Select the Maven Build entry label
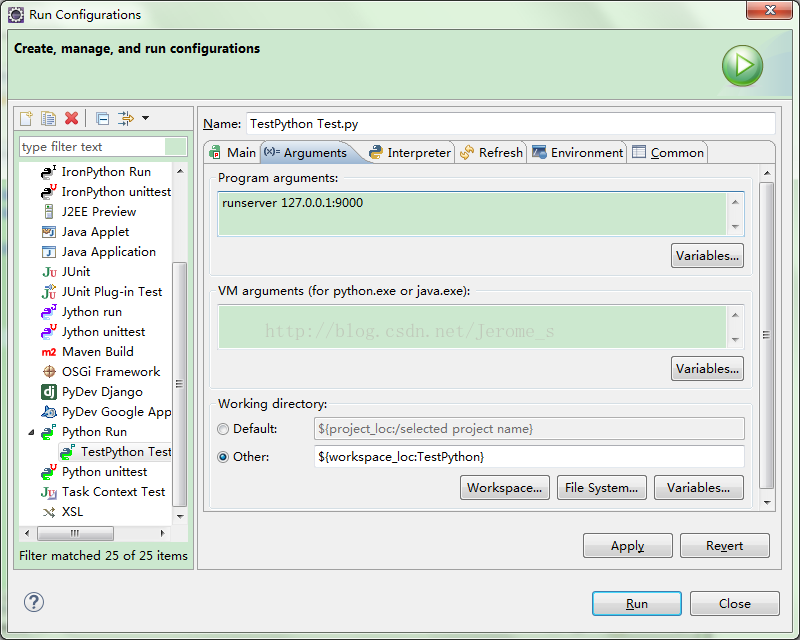 pyautogui.click(x=98, y=352)
